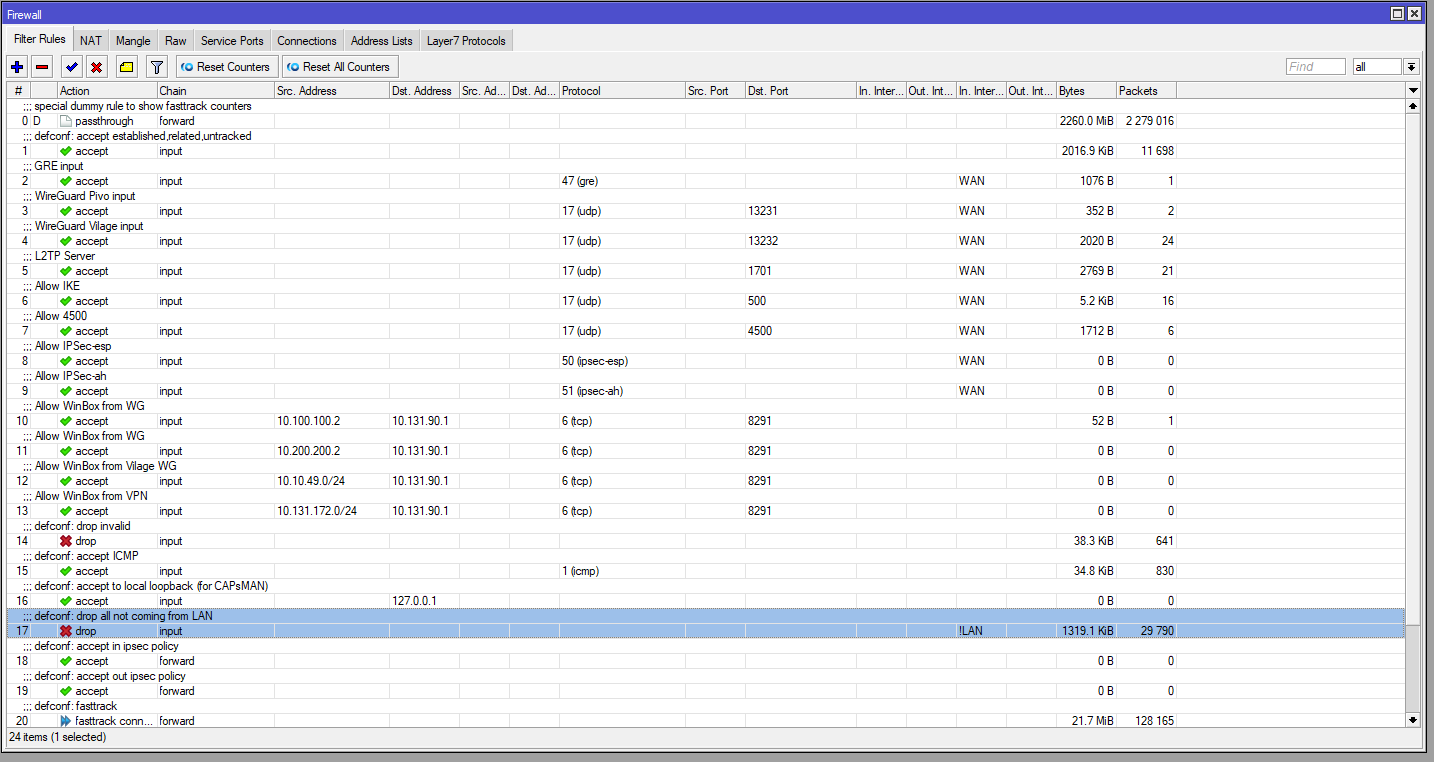The width and height of the screenshot is (1434, 762).
Task: Maximize the Firewall window
Action: pyautogui.click(x=1398, y=14)
